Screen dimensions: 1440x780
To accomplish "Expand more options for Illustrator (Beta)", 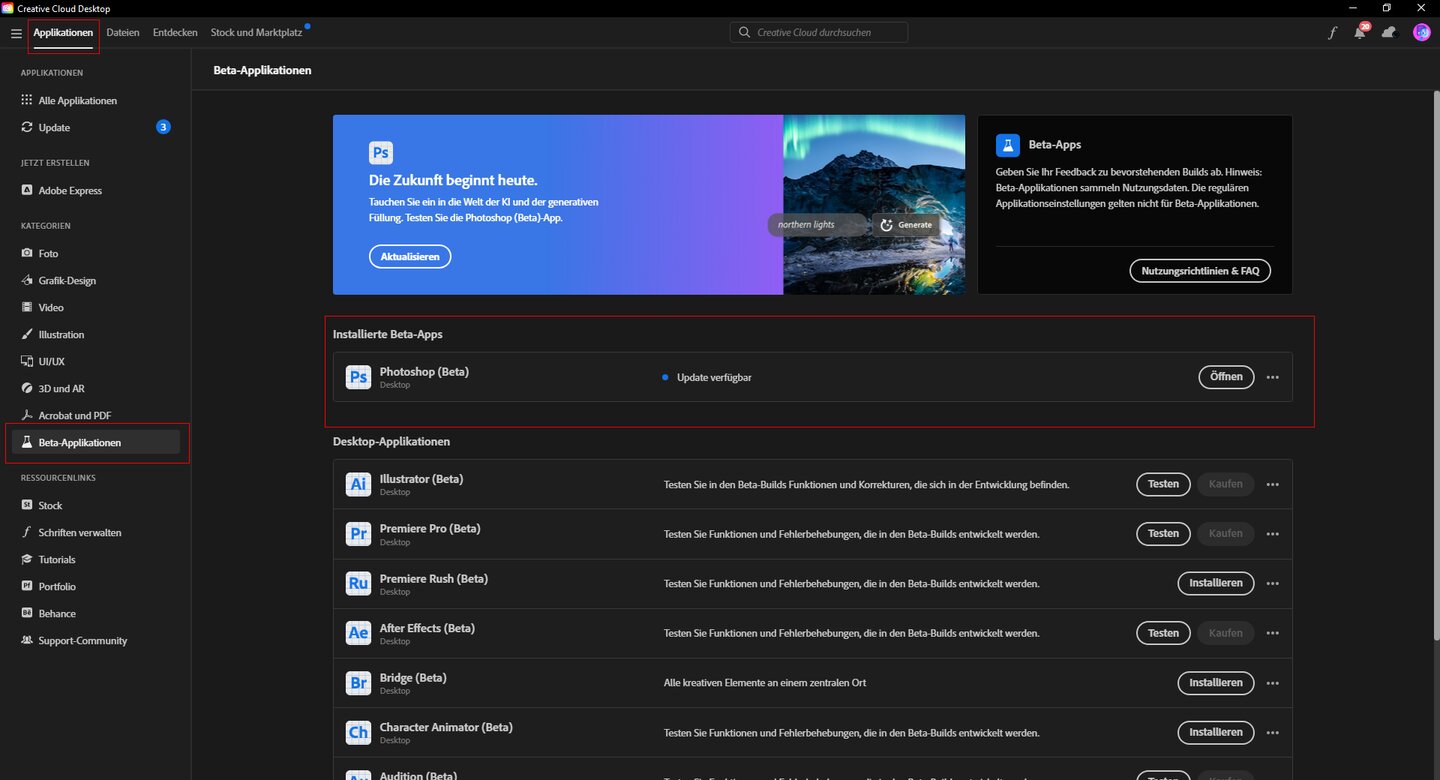I will coord(1273,484).
